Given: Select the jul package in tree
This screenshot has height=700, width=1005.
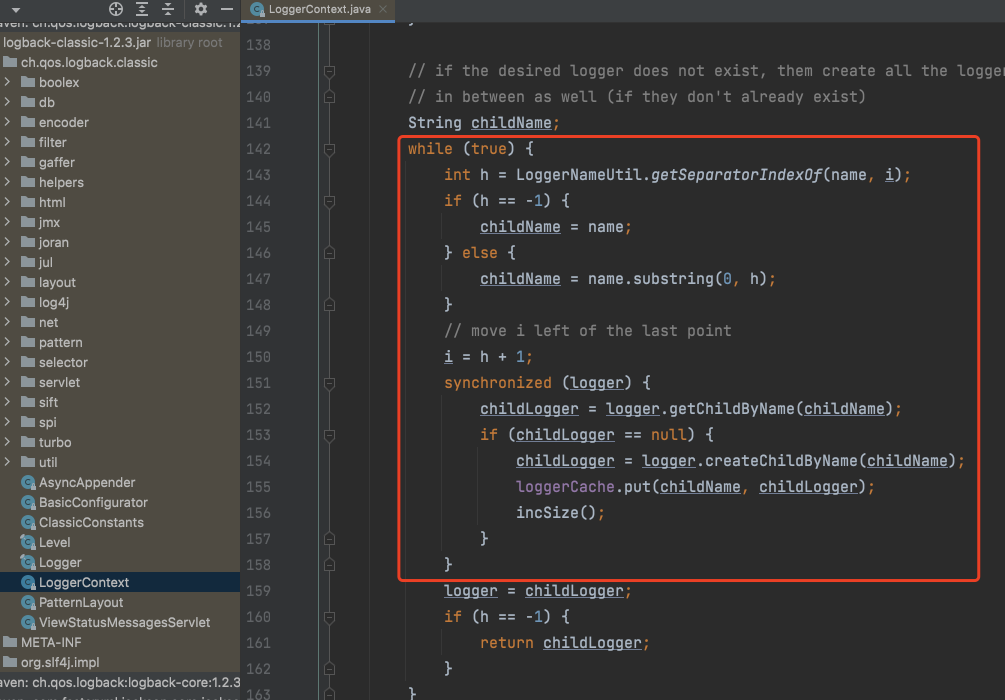Looking at the screenshot, I should pos(46,262).
